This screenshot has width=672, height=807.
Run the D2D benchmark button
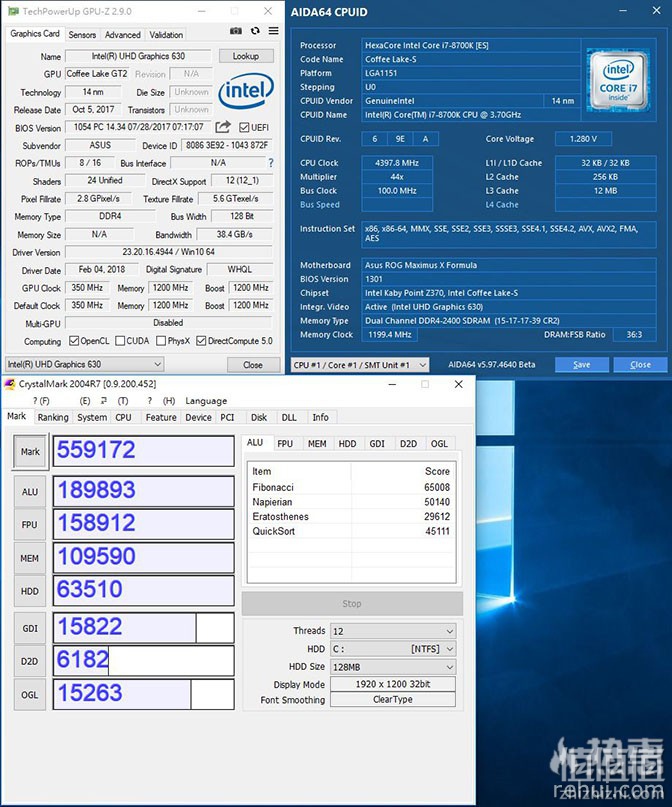pyautogui.click(x=30, y=661)
